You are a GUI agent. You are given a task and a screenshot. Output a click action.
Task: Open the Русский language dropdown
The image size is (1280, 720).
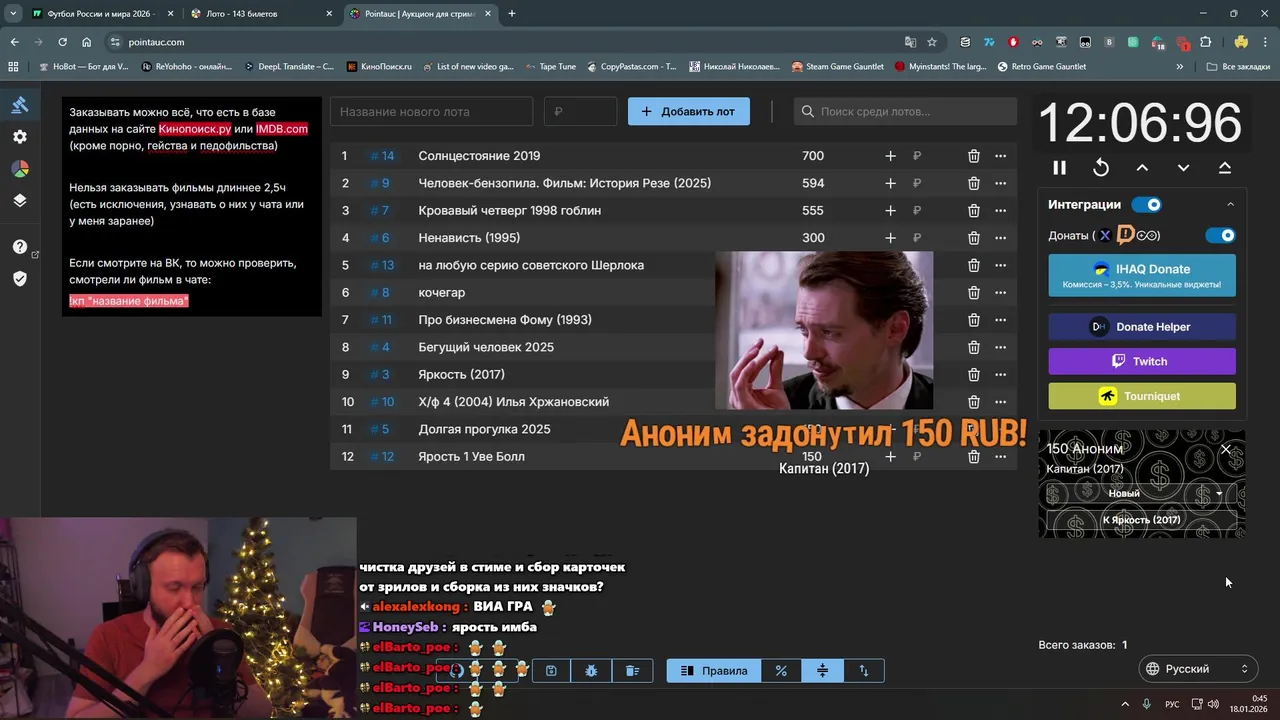pos(1198,669)
